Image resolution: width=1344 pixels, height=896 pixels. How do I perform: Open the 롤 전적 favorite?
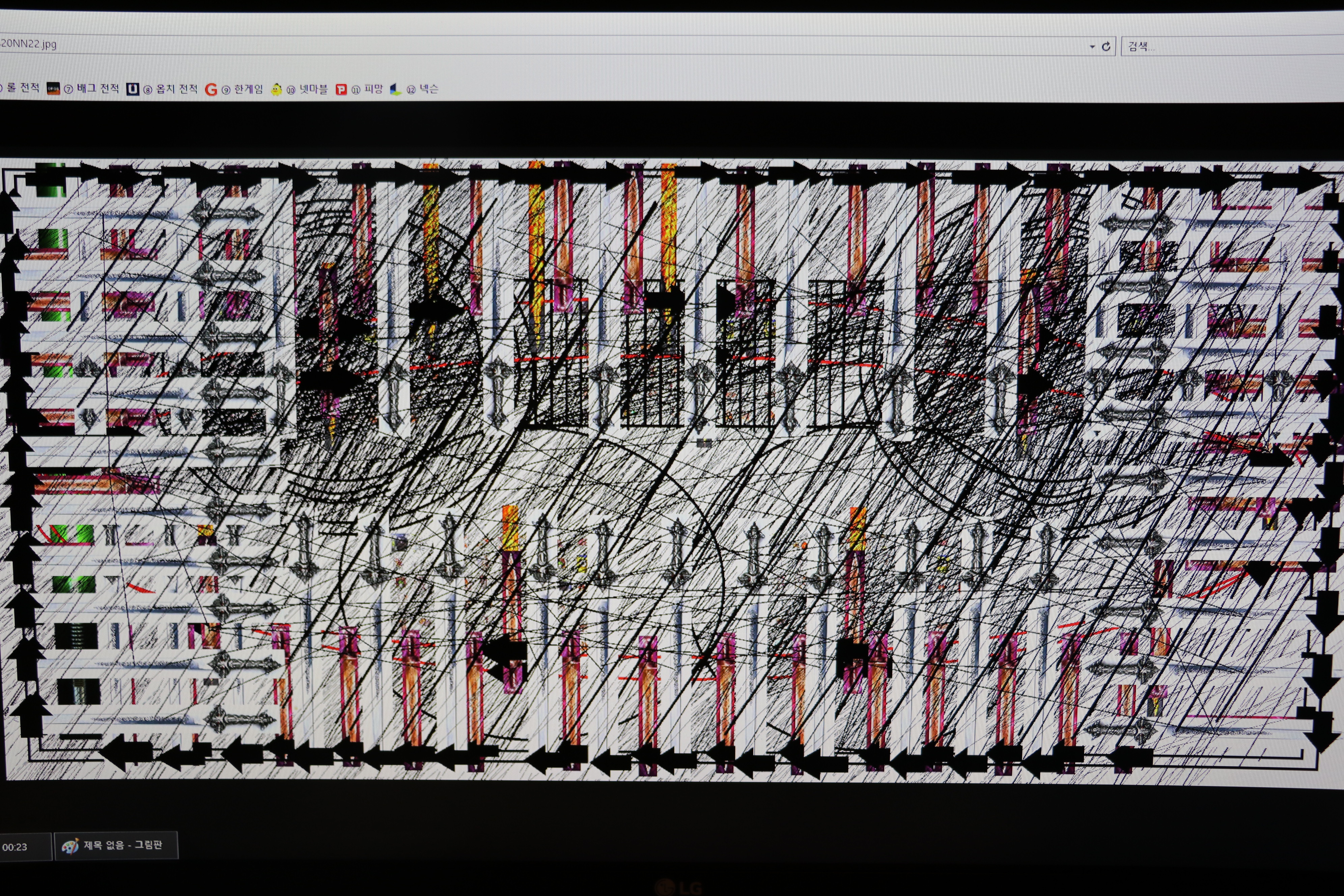(x=20, y=87)
